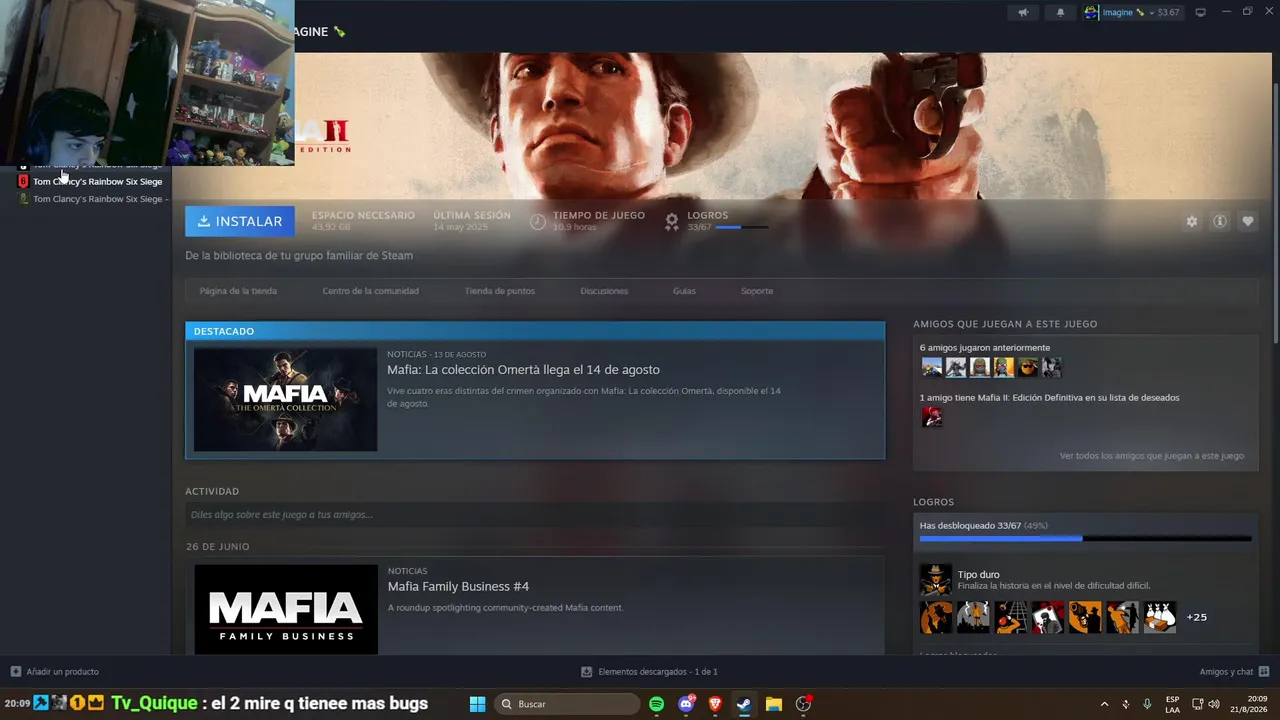Click the downloads icon in the bottom bar
This screenshot has height=720, width=1280.
coord(587,672)
